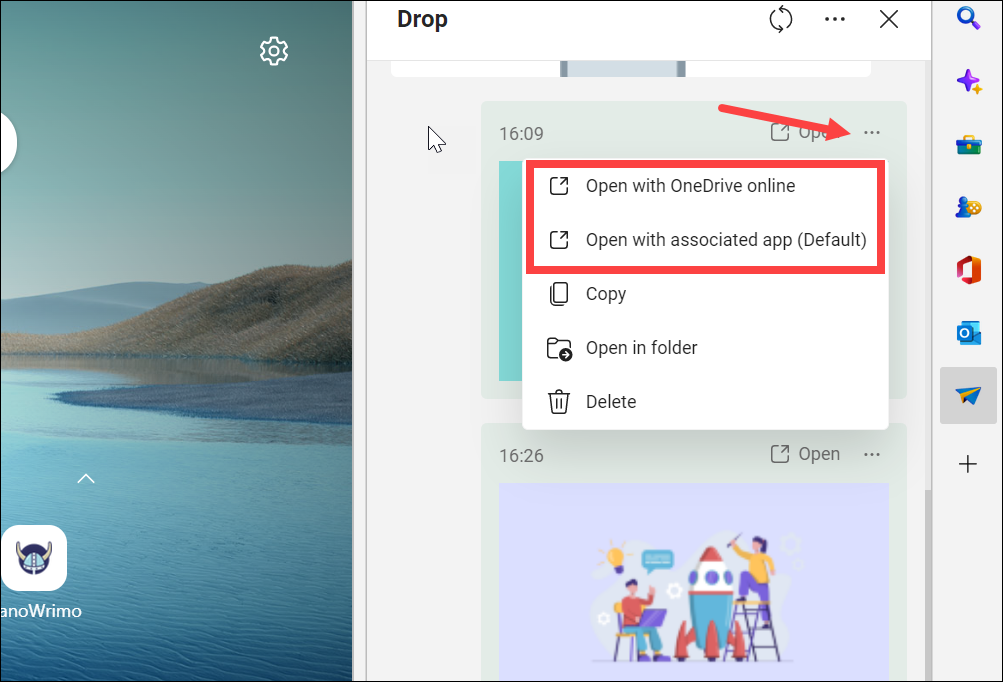Expand the chevron arrow on the desktop

click(86, 479)
